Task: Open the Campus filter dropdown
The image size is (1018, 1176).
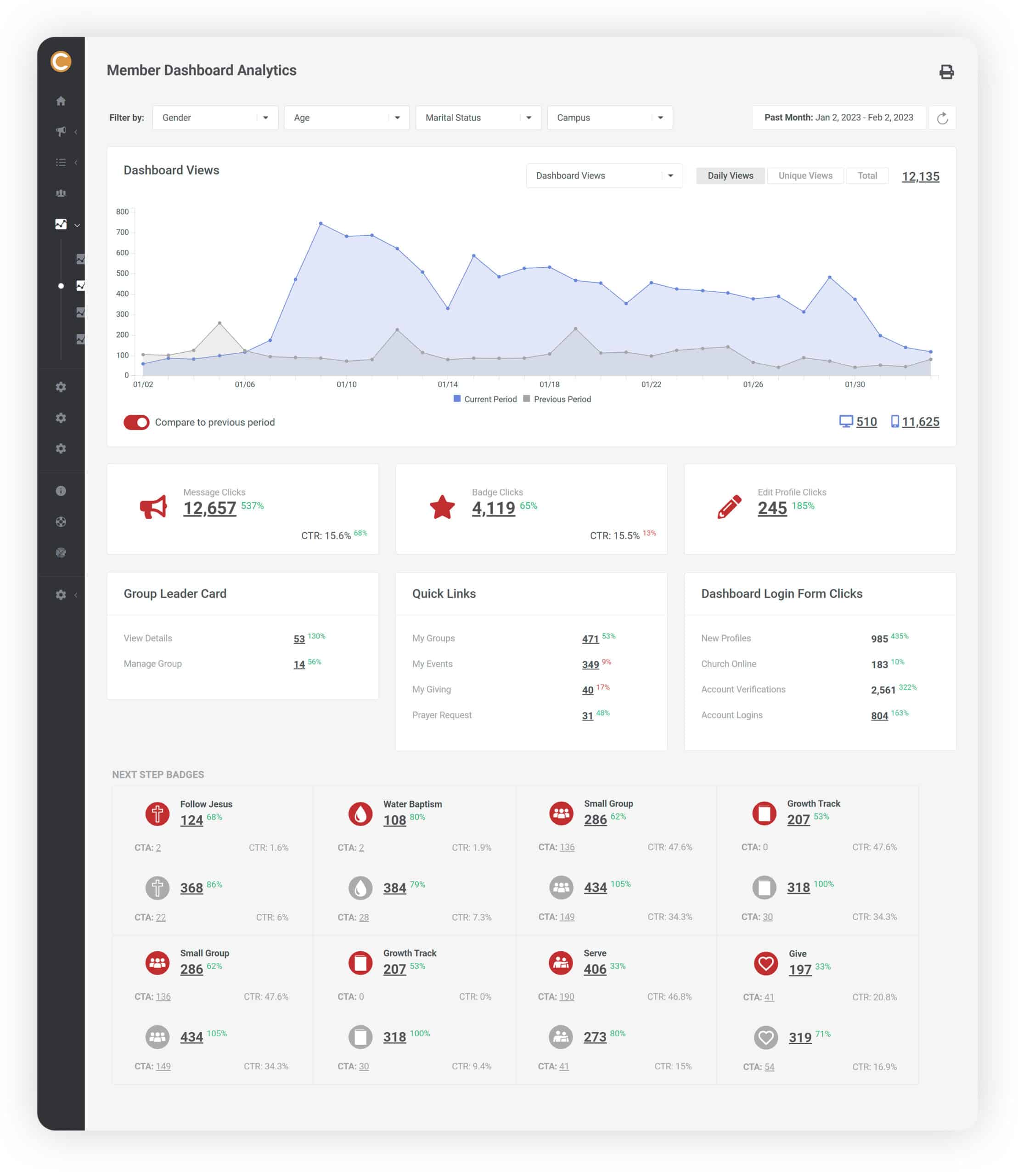Action: (x=610, y=118)
